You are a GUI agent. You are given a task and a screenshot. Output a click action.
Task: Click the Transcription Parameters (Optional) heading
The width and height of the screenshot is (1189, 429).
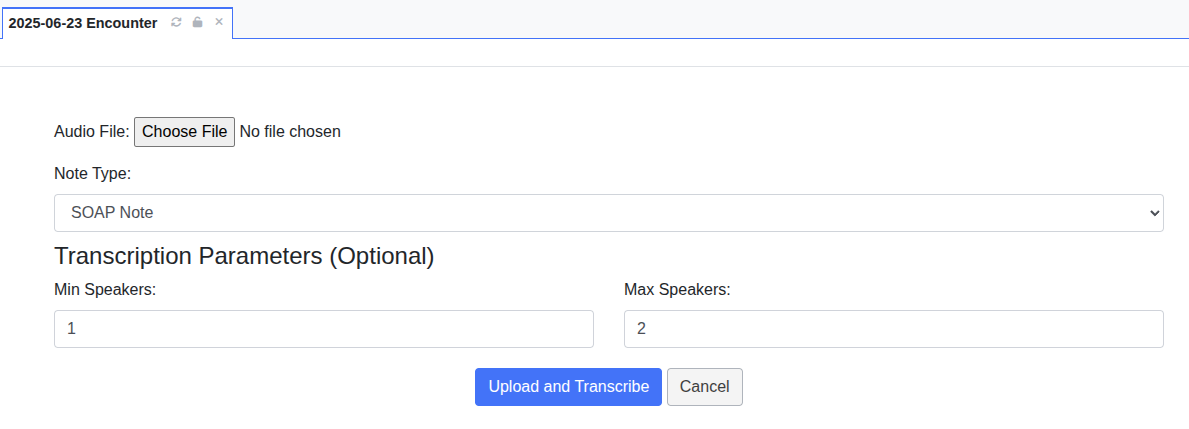click(x=244, y=256)
